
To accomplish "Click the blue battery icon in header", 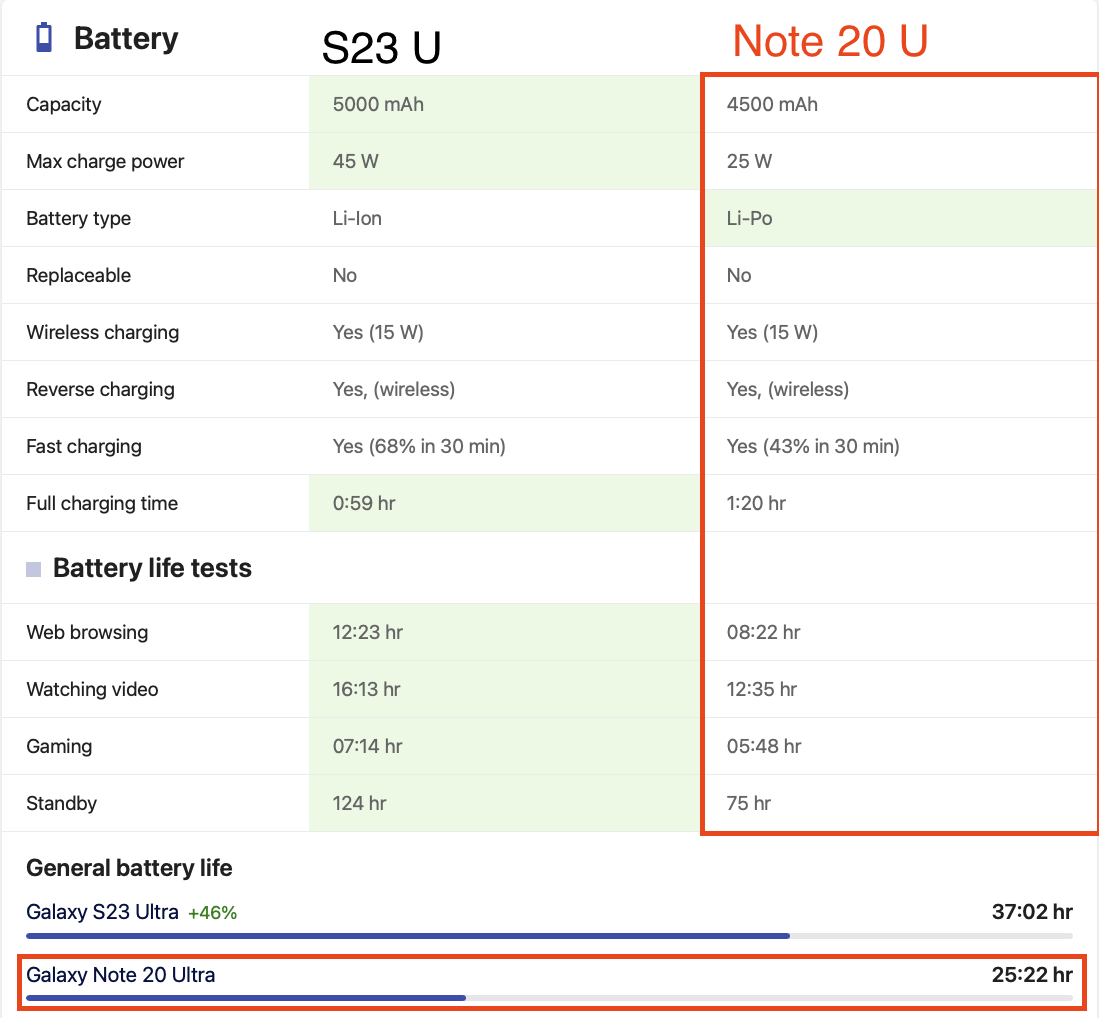I will pos(43,37).
